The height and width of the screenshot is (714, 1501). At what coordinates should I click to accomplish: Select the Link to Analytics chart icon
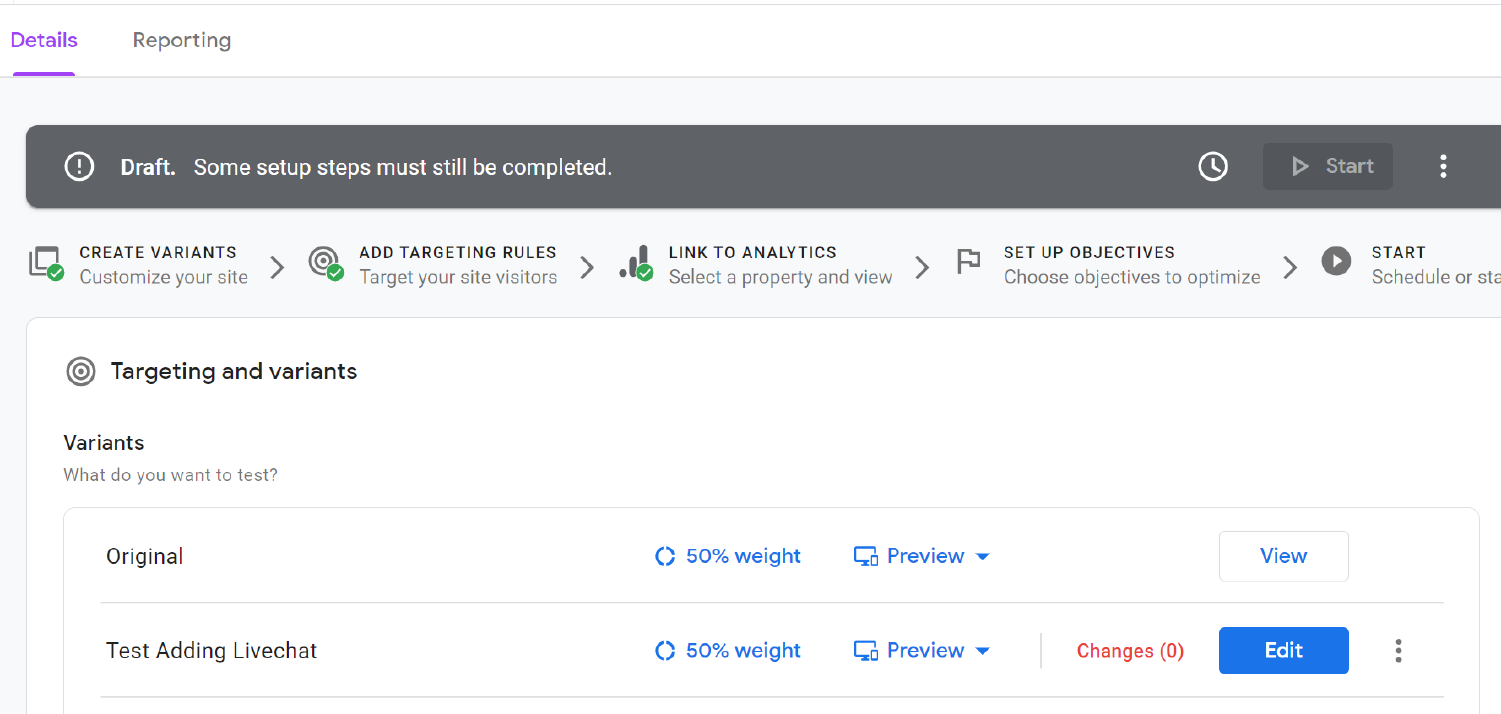click(x=637, y=263)
